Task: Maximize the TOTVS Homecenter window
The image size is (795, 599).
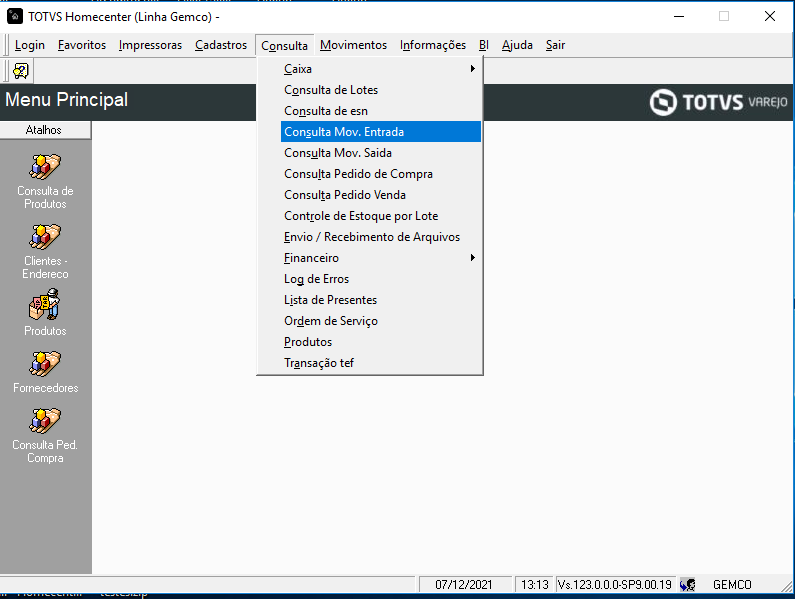Action: (x=724, y=16)
